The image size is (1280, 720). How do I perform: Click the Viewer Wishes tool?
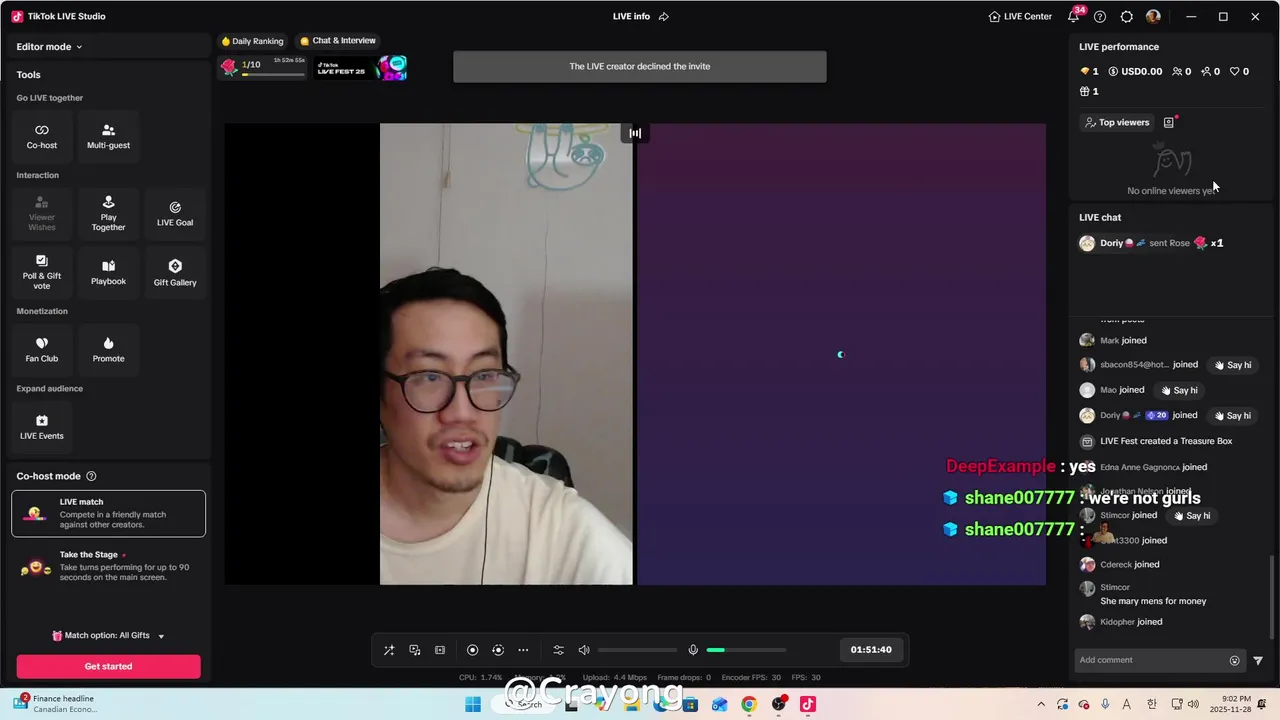42,214
